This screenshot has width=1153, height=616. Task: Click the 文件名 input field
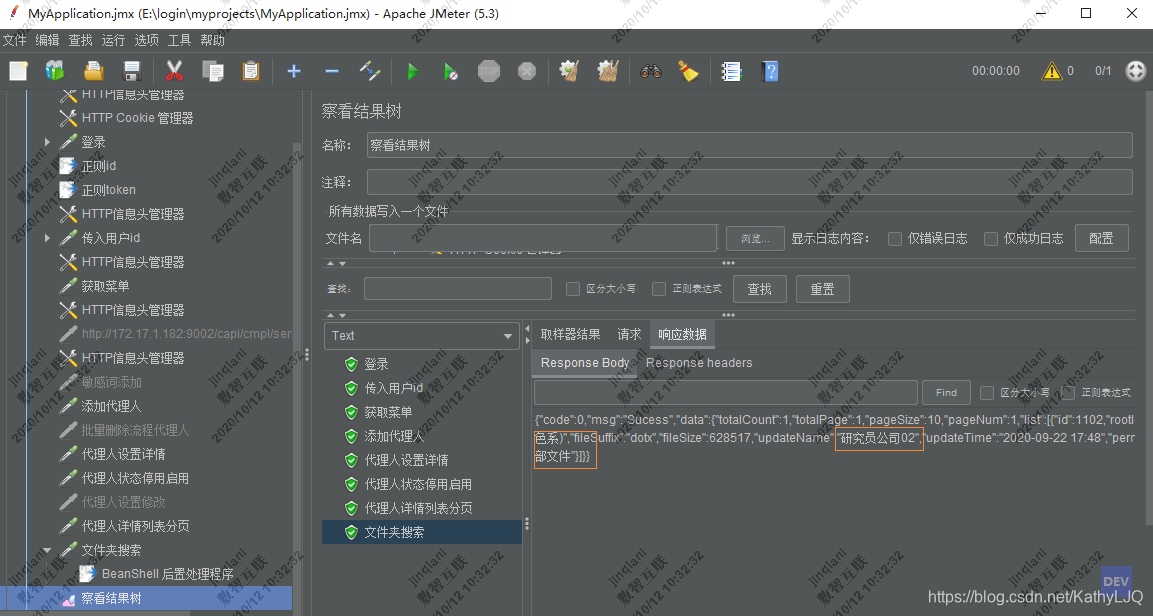point(543,238)
